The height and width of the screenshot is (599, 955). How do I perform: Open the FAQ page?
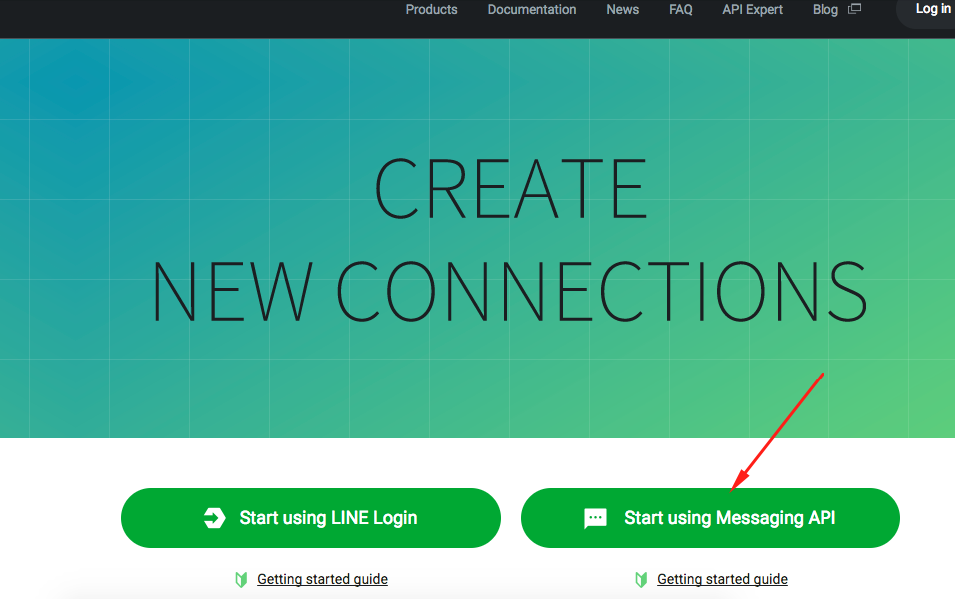coord(680,10)
